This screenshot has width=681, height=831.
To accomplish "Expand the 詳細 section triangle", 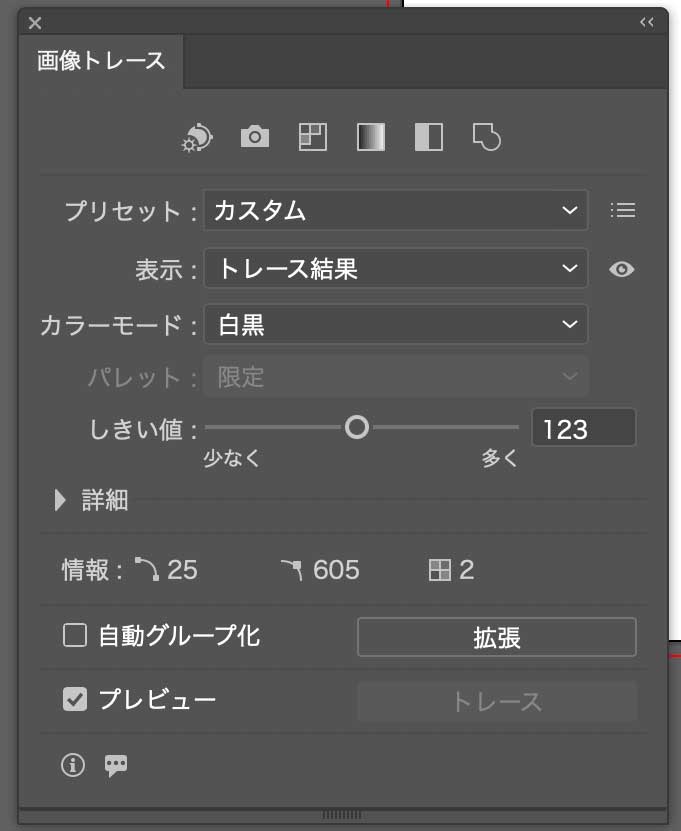I will tap(60, 500).
